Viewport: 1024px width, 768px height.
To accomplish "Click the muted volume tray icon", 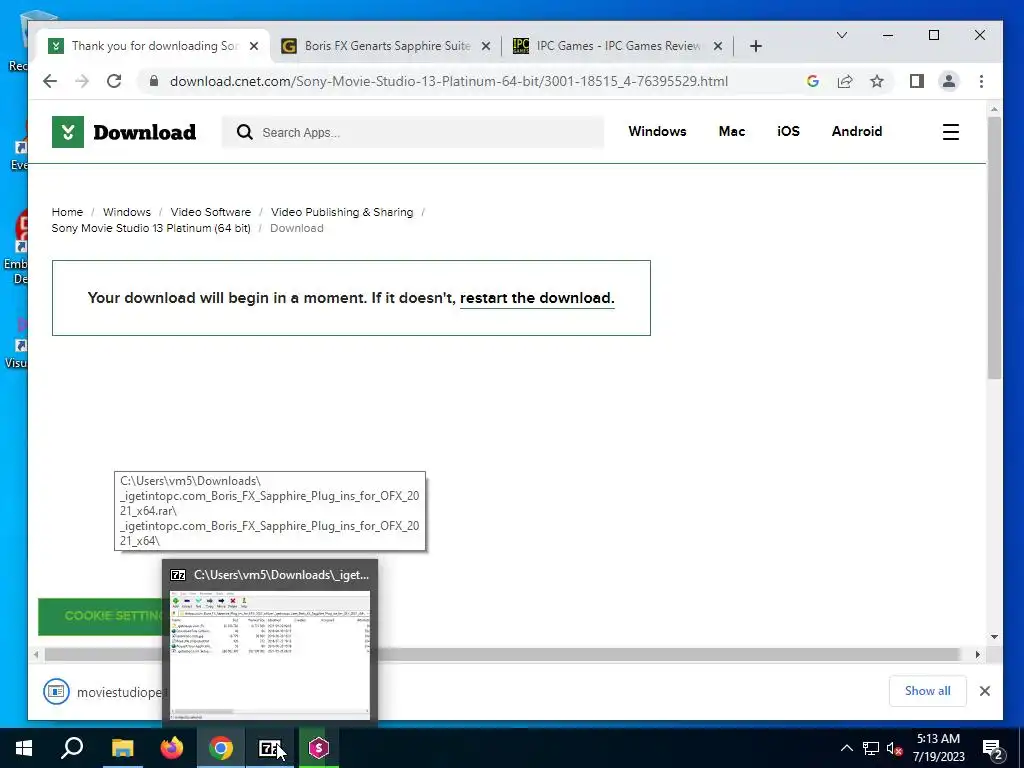I will pos(894,748).
